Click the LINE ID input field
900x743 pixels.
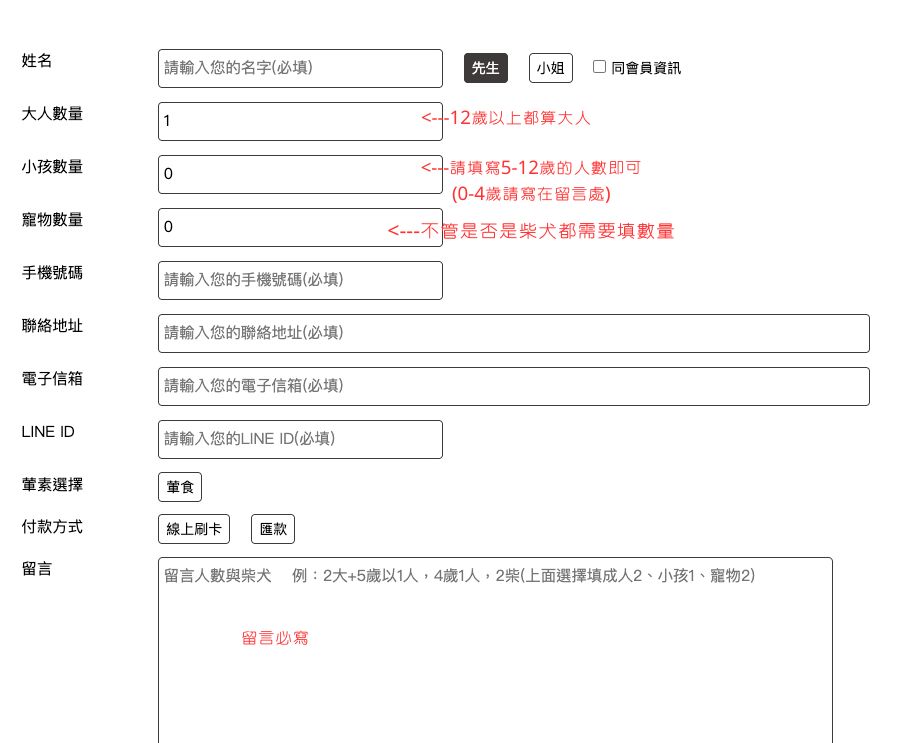tap(300, 439)
